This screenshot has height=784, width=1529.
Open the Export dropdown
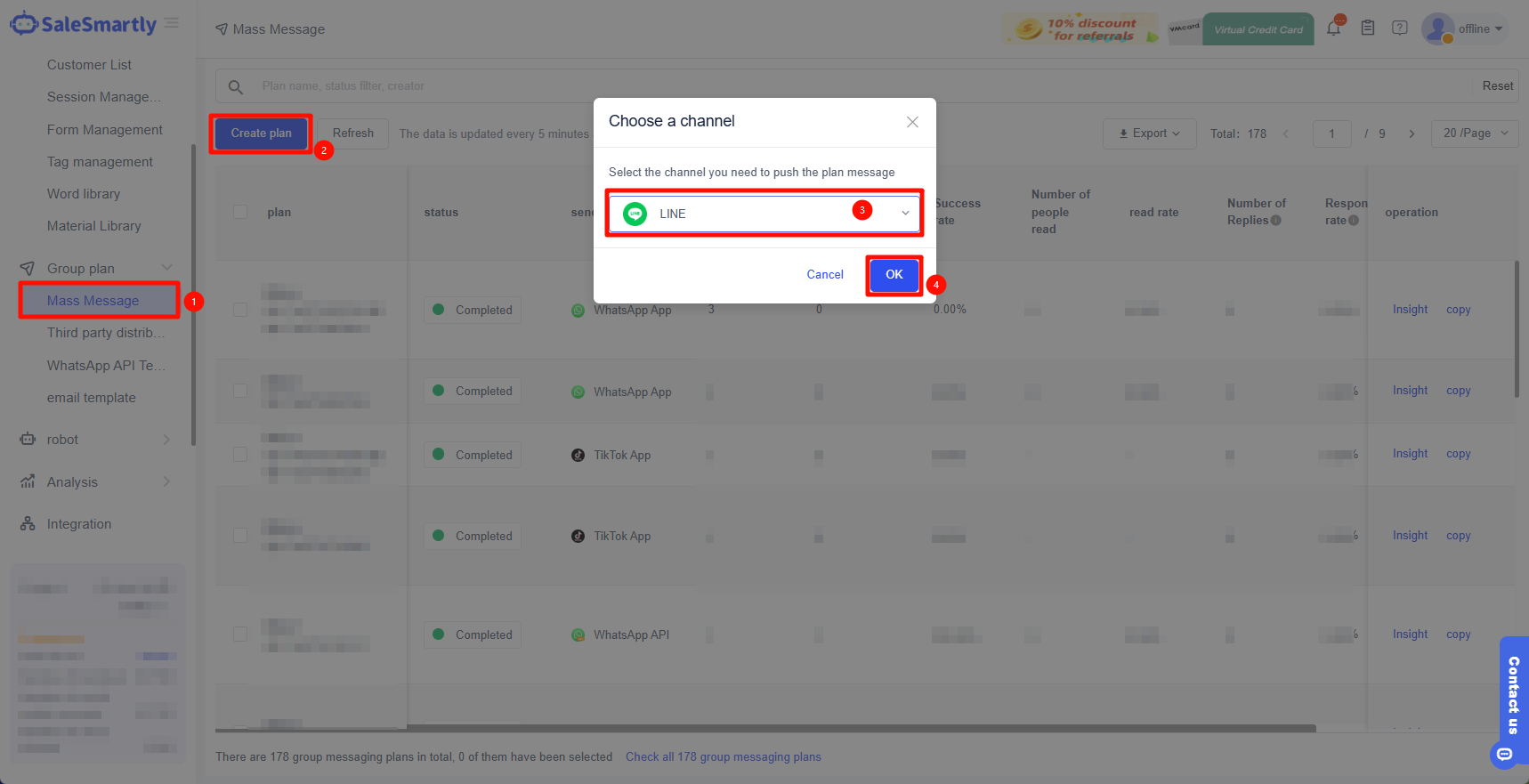click(1149, 133)
